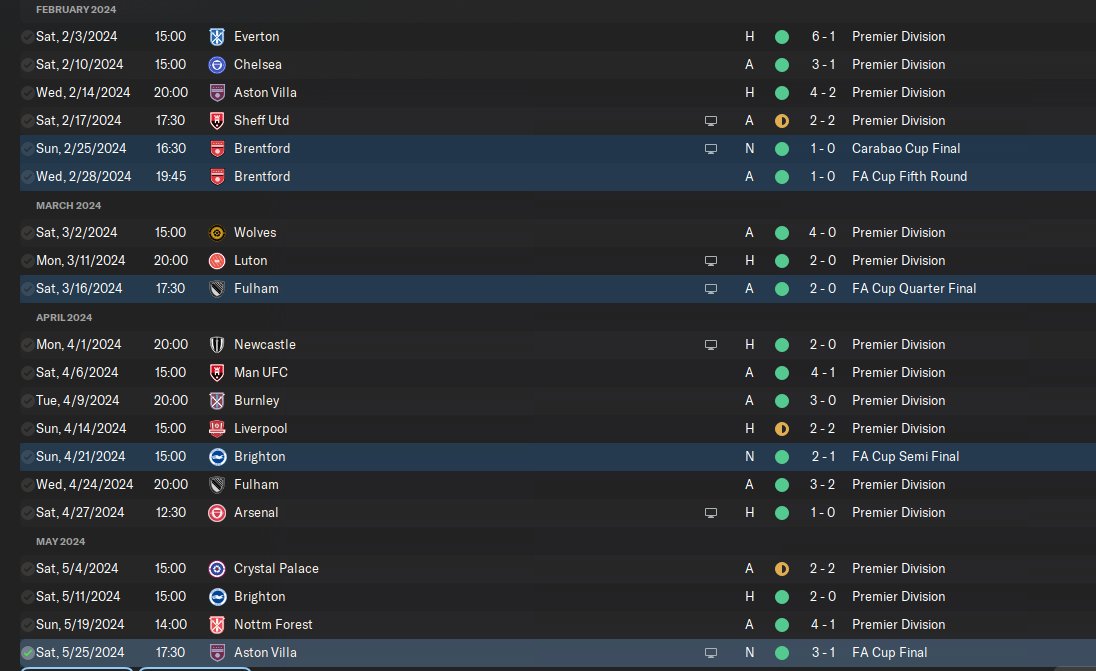
Task: Select the FA Cup Semi Final Brighton row
Action: point(500,456)
